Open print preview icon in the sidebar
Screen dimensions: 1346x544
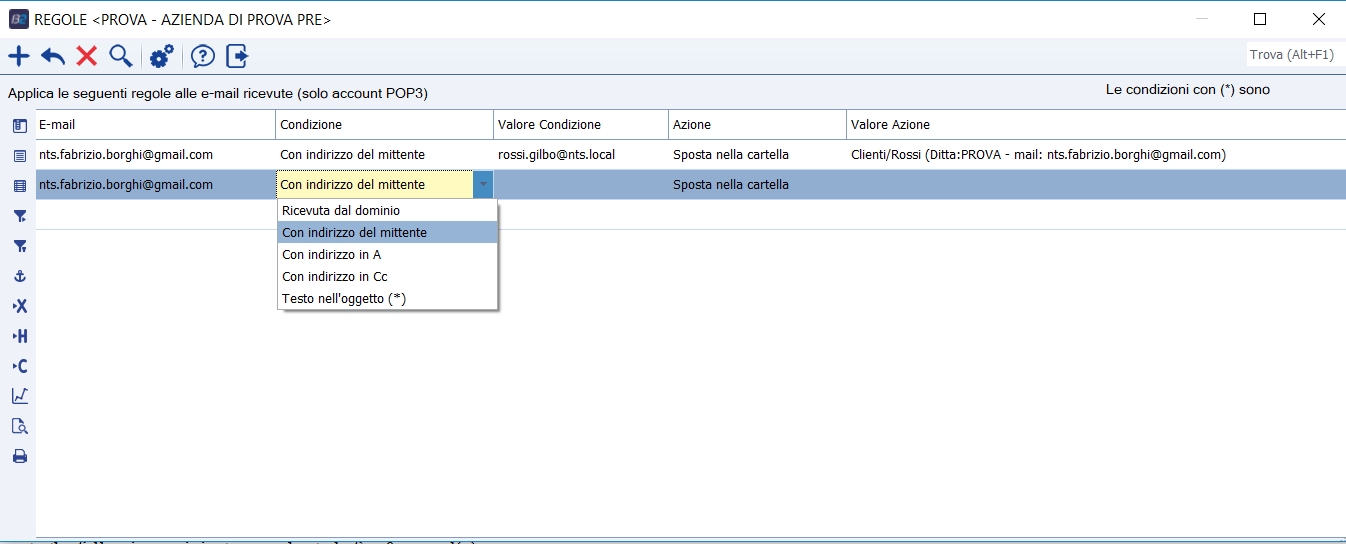19,426
